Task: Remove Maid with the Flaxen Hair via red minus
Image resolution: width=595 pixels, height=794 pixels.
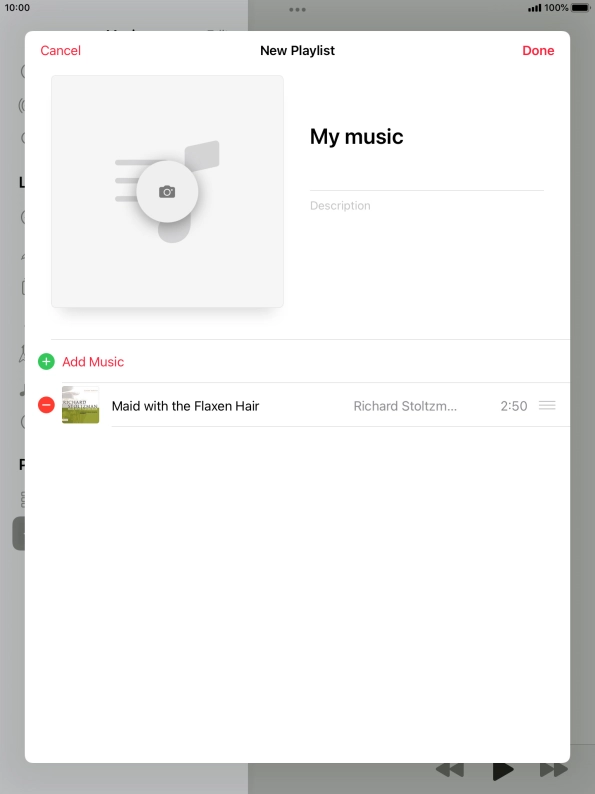Action: [x=46, y=405]
